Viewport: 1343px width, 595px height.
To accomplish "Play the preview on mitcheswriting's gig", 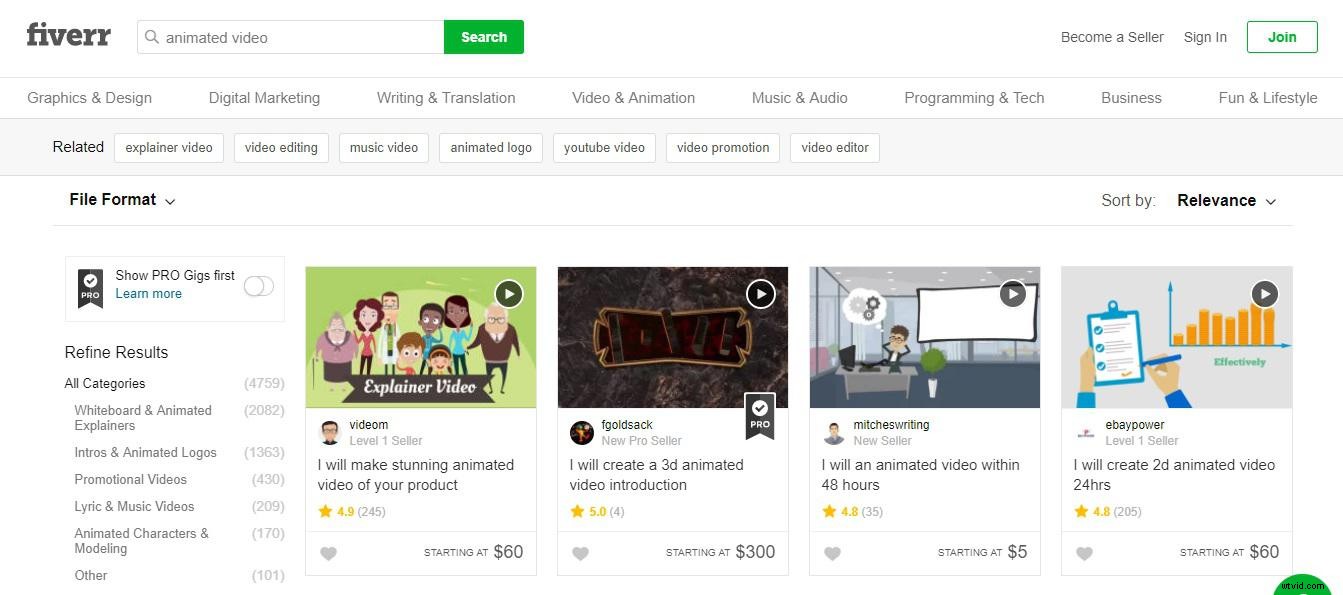I will coord(1012,293).
